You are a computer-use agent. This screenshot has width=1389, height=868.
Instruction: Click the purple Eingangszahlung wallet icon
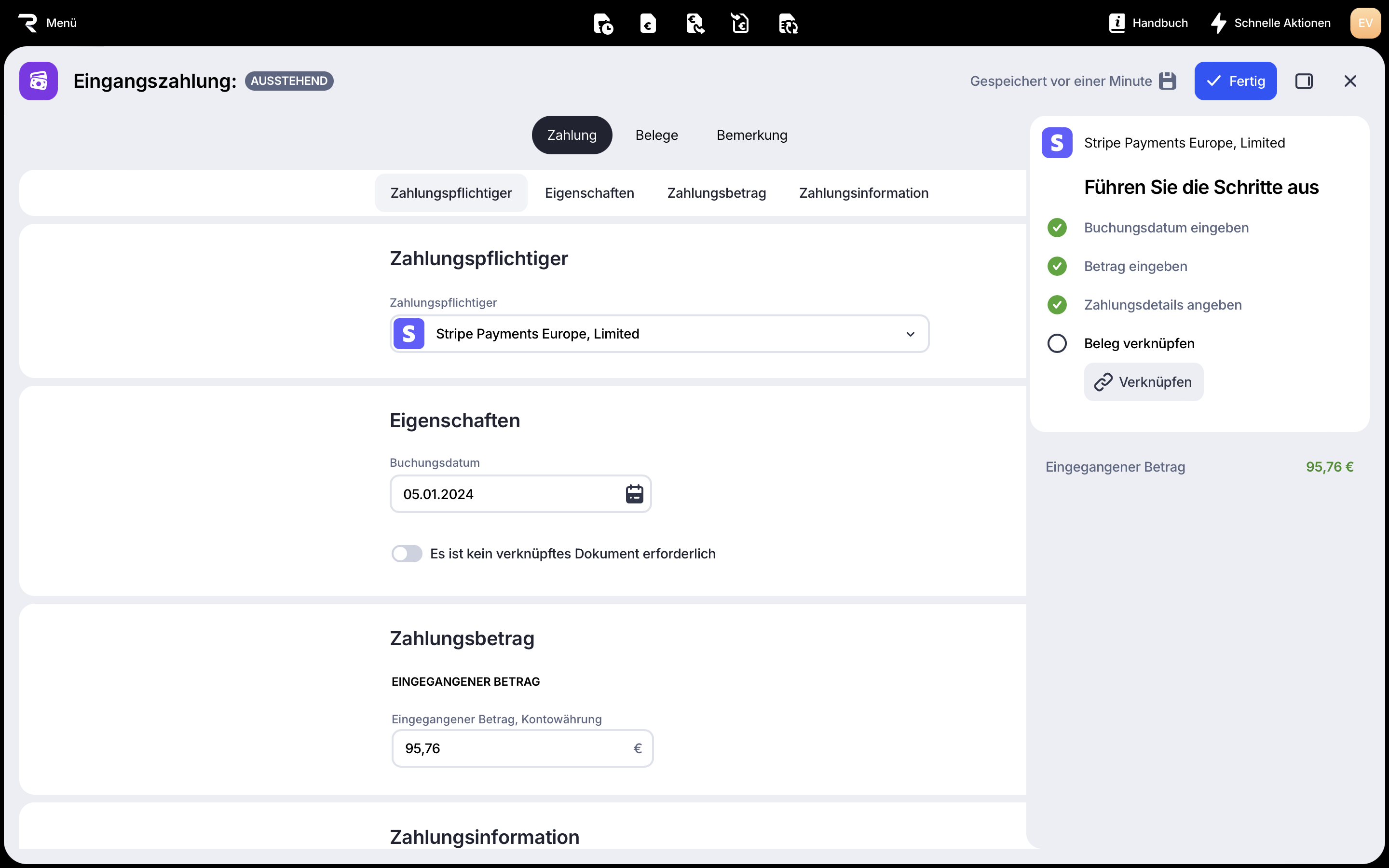click(39, 81)
